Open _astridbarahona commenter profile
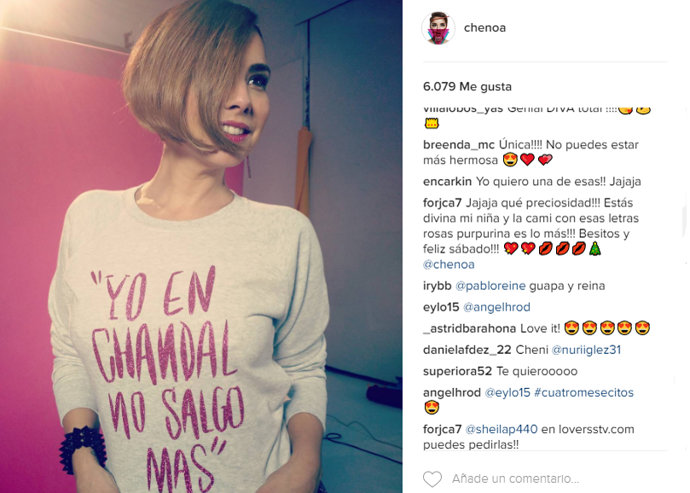 [x=470, y=328]
